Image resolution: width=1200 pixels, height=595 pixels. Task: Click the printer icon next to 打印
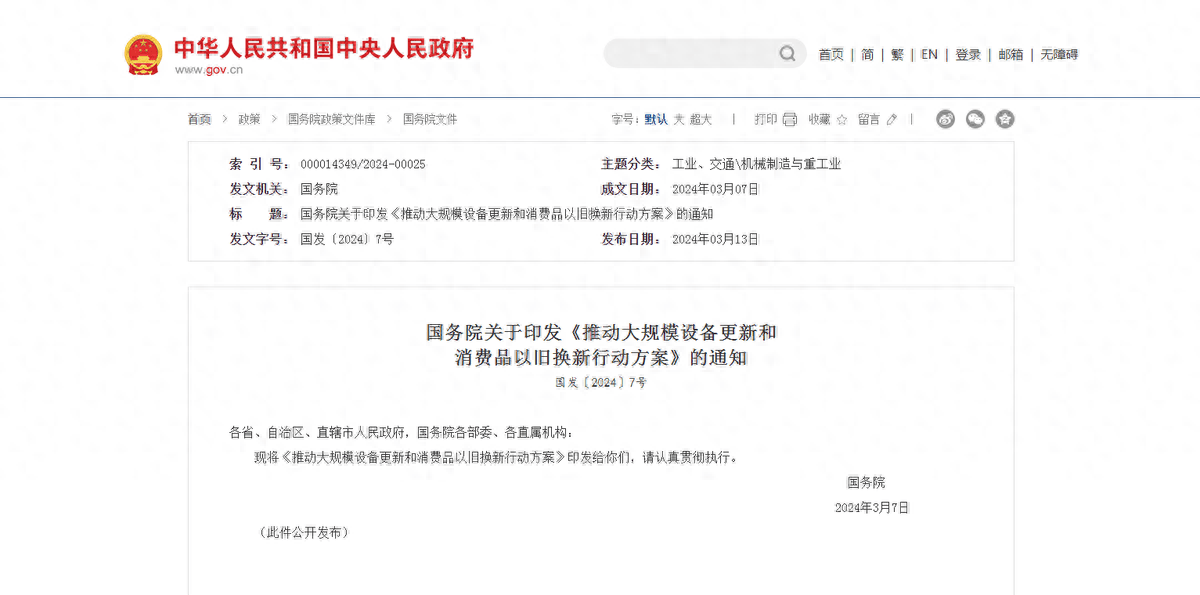790,119
